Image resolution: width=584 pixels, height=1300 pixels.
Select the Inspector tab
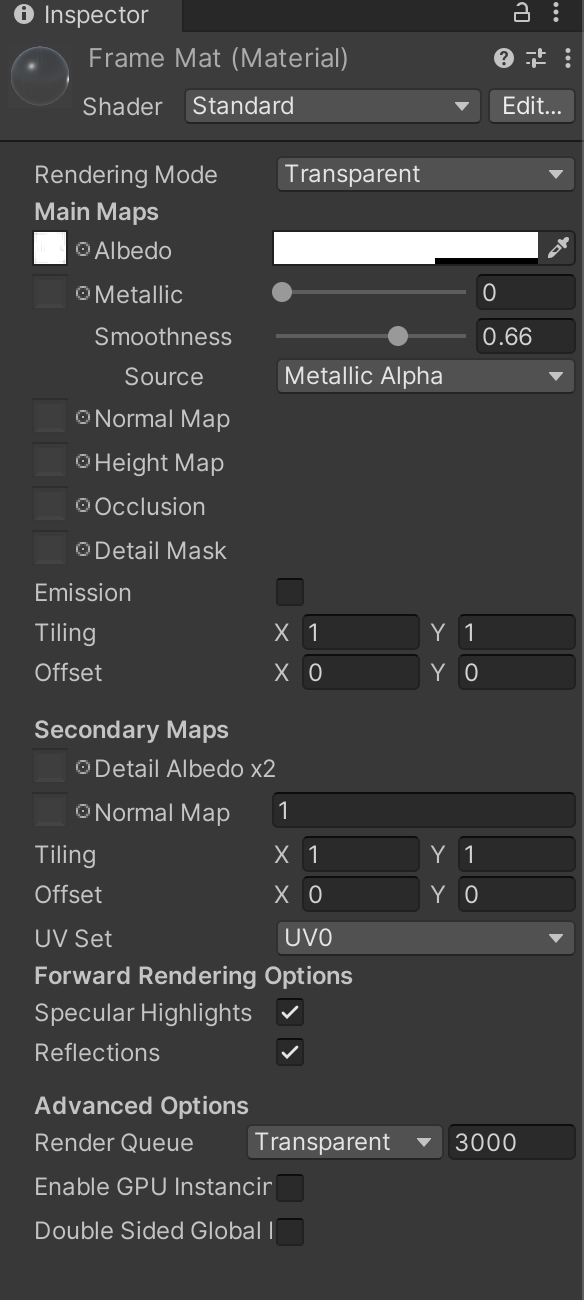point(82,15)
